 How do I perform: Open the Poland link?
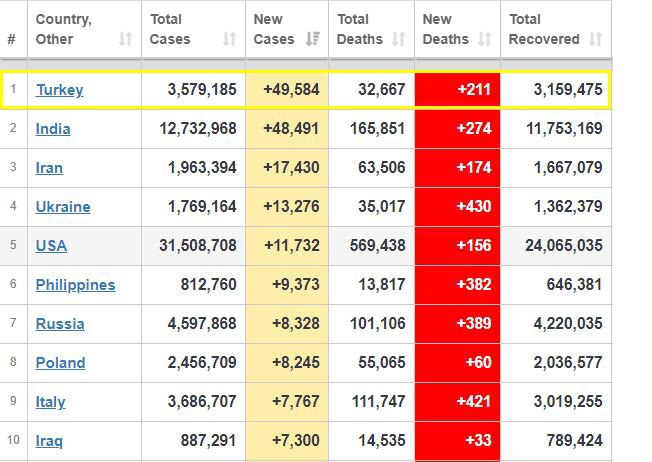coord(60,363)
